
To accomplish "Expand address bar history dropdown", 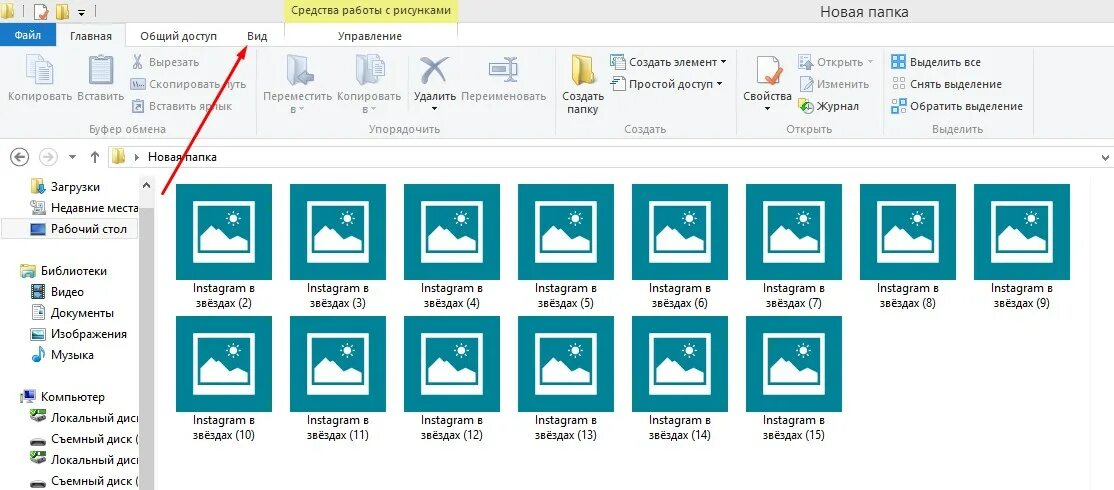I will (1105, 157).
